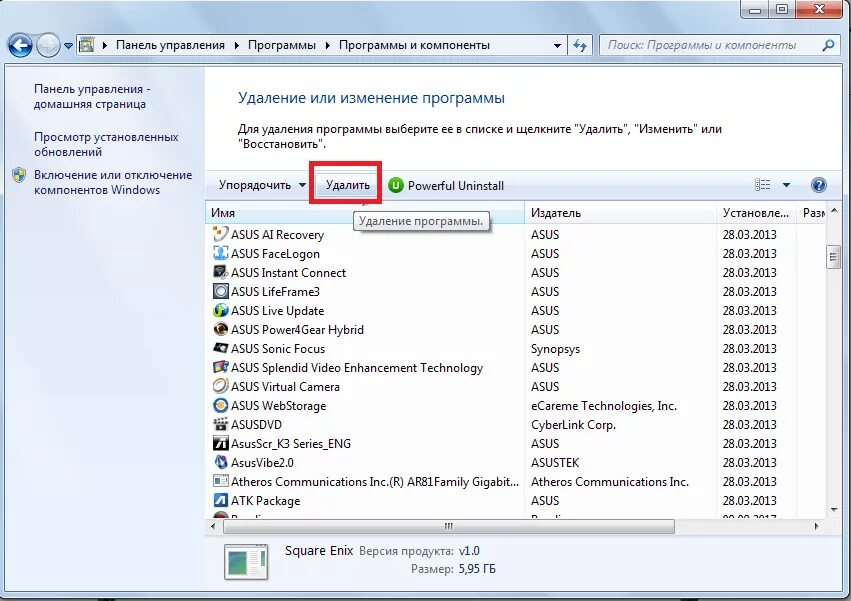Click the Square Enix details pane thumbnail
The height and width of the screenshot is (601, 851).
[x=246, y=561]
